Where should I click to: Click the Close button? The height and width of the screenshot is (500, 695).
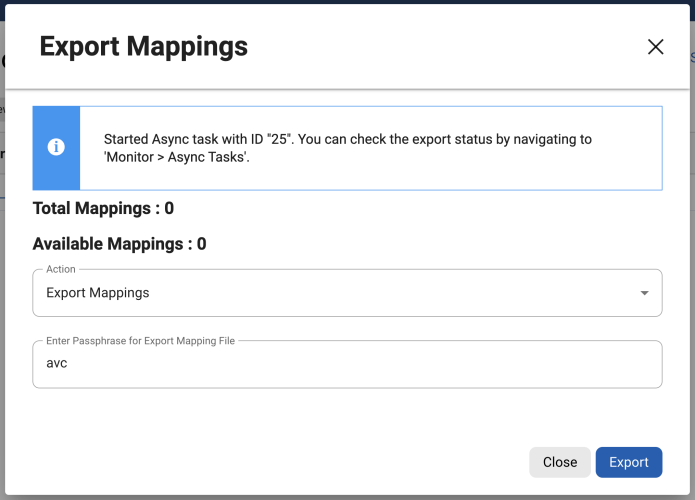coord(559,462)
